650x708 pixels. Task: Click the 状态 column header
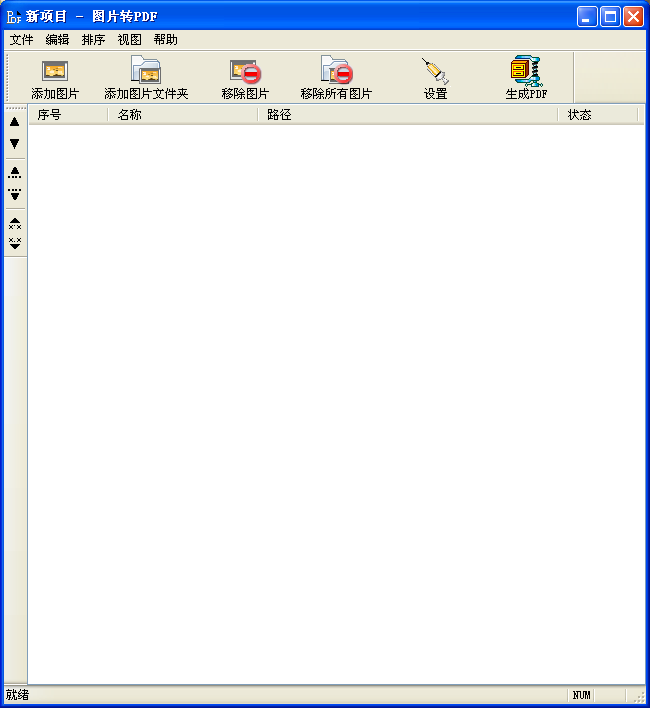(x=598, y=115)
